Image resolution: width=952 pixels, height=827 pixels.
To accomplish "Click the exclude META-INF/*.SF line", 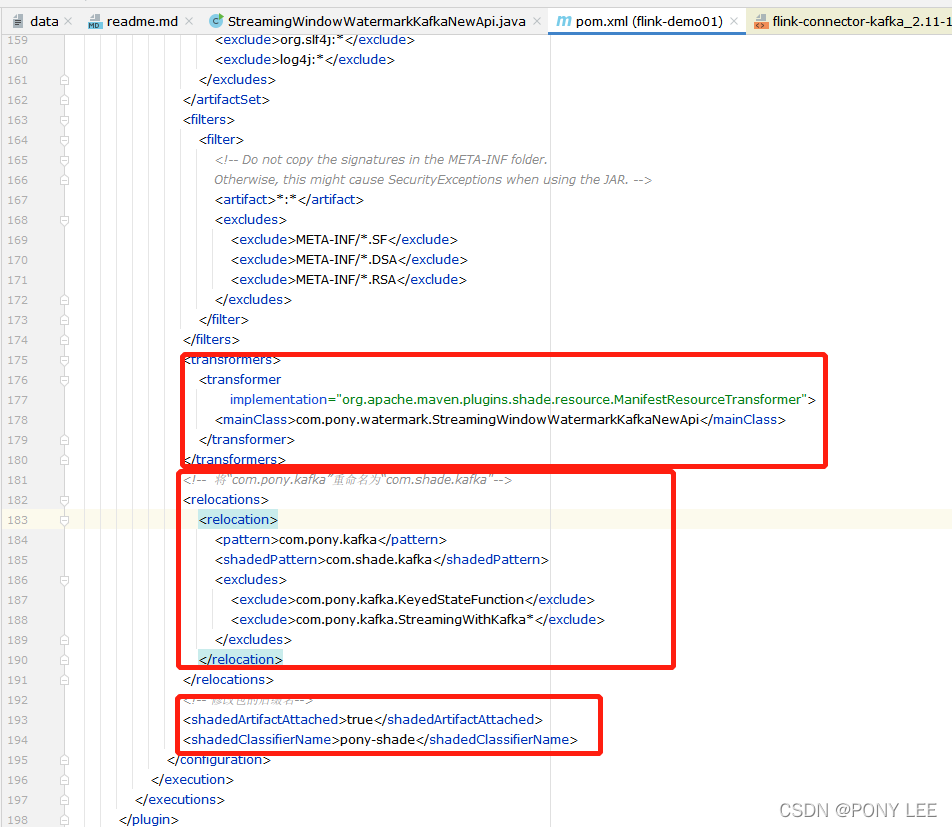I will [x=344, y=240].
